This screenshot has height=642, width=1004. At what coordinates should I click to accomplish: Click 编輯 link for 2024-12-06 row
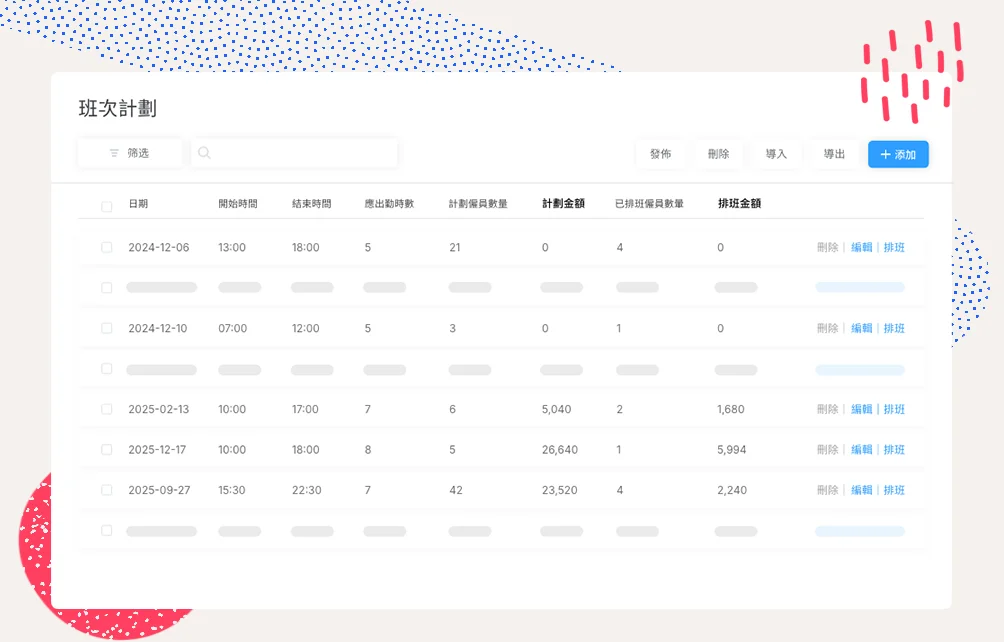coord(861,248)
